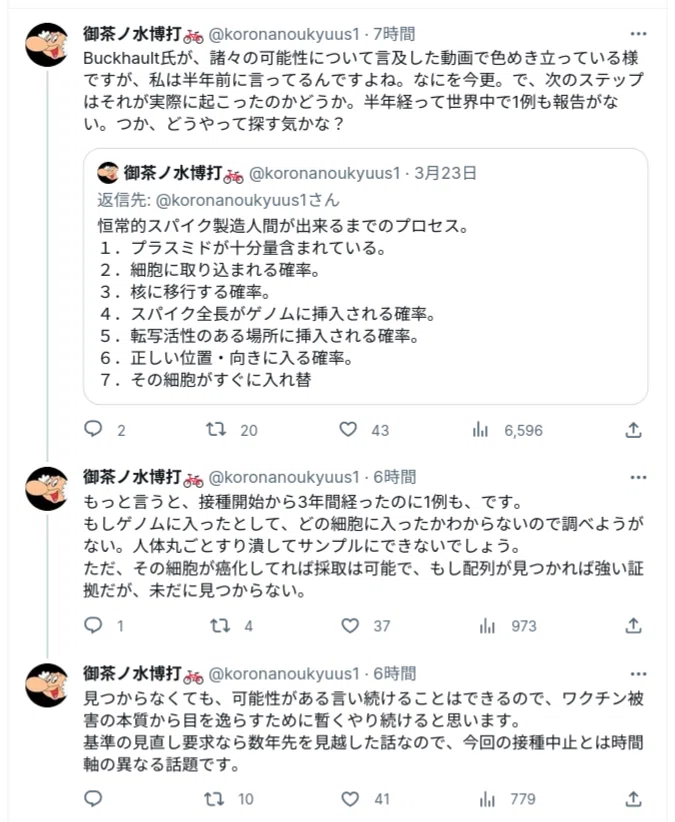Click the 御茶ノ水博打 name on third tweet
Image resolution: width=675 pixels, height=822 pixels.
(x=132, y=674)
